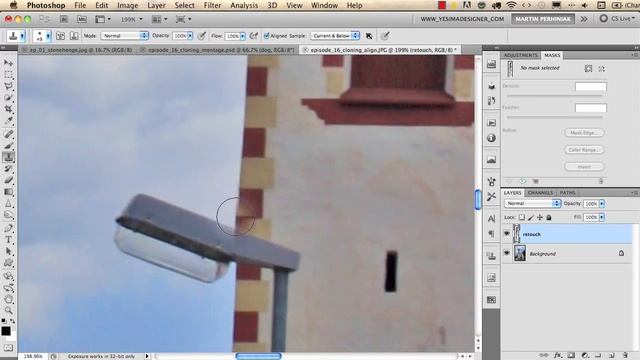Select the Eyedropper tool
The width and height of the screenshot is (640, 360).
pos(8,121)
